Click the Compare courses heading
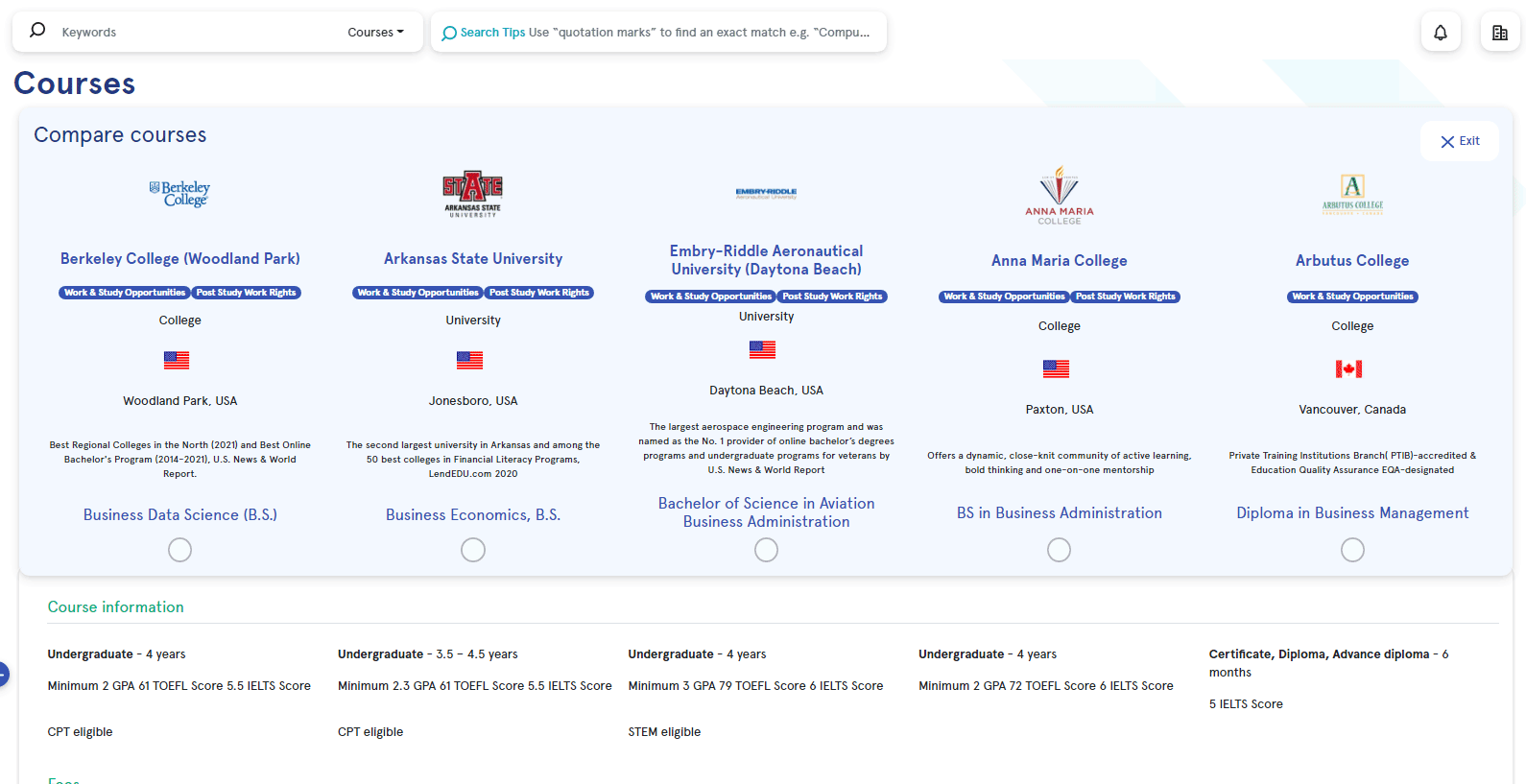The height and width of the screenshot is (784, 1526). click(x=120, y=135)
